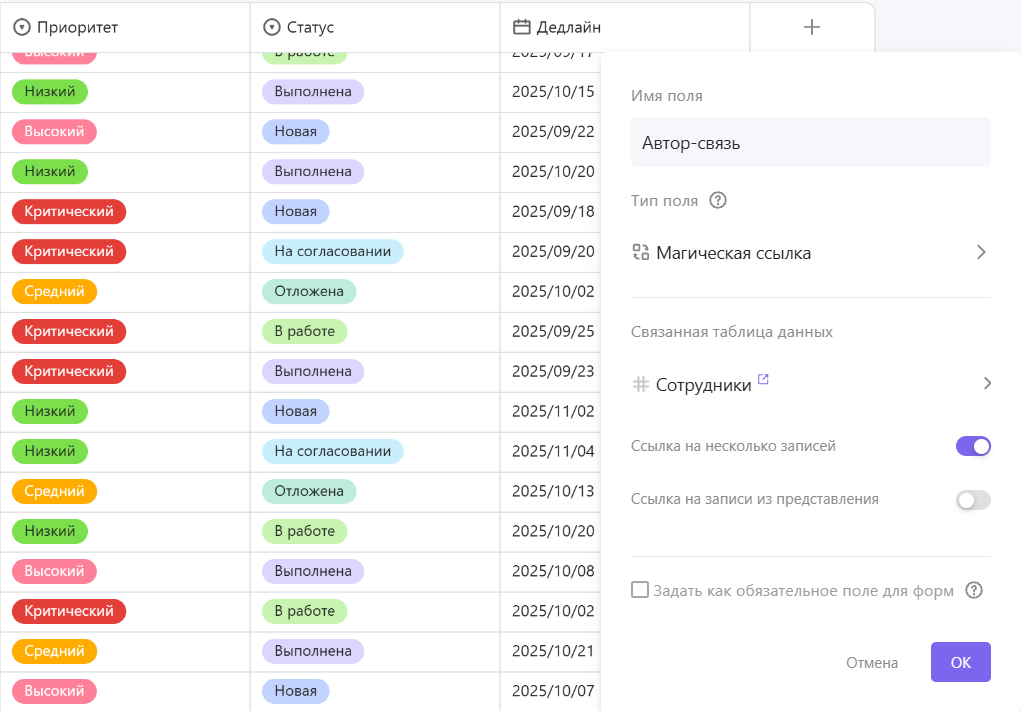This screenshot has height=711, width=1021.
Task: Click Низкий priority in 2025/11/04 row
Action: tap(49, 451)
